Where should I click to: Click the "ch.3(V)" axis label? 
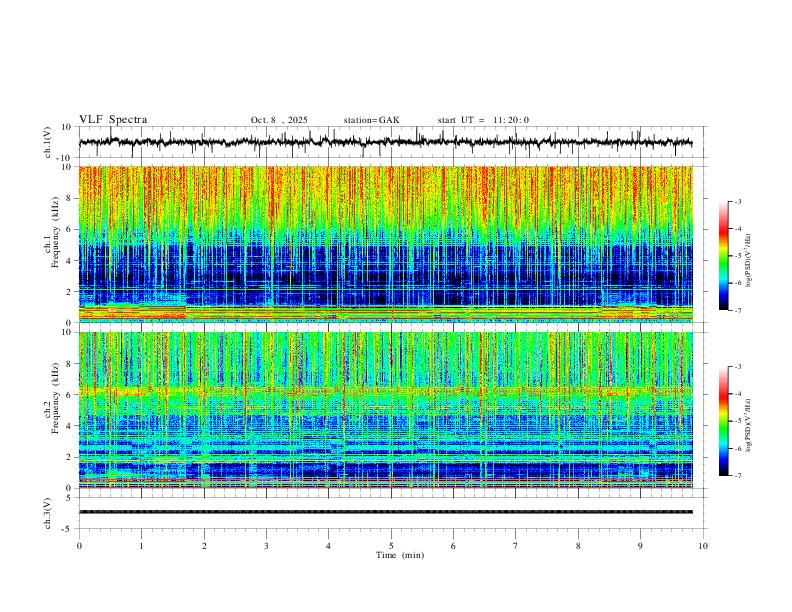click(x=48, y=513)
